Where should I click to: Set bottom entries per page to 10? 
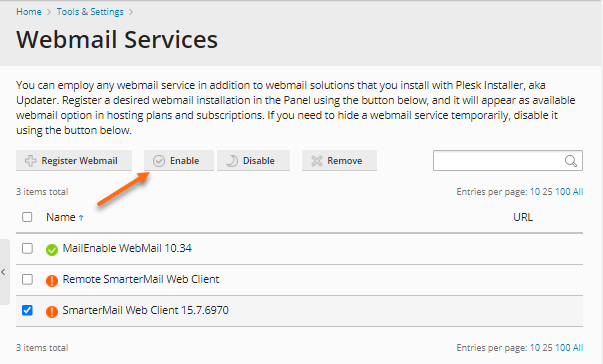(x=535, y=348)
